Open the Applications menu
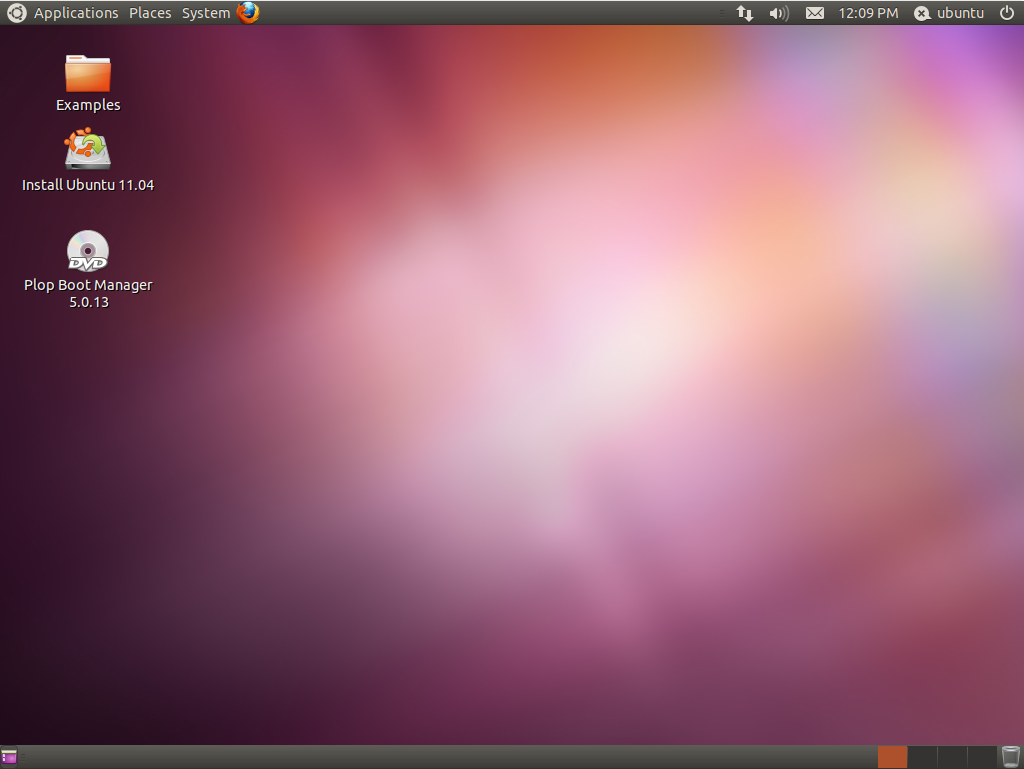1024x769 pixels. 76,13
